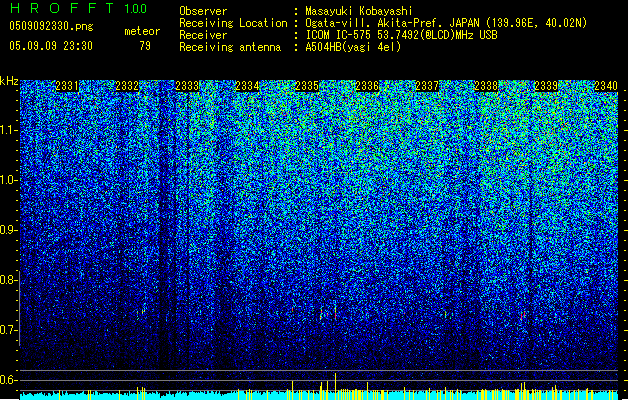Click the kHz axis unit label
Viewport: 629px width, 400px height.
point(9,81)
